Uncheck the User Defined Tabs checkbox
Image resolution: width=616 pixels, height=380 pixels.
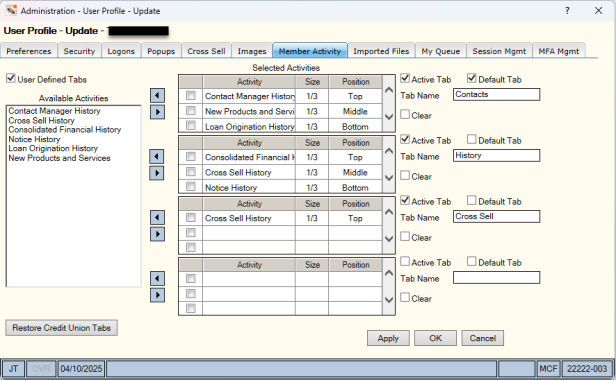click(x=11, y=79)
